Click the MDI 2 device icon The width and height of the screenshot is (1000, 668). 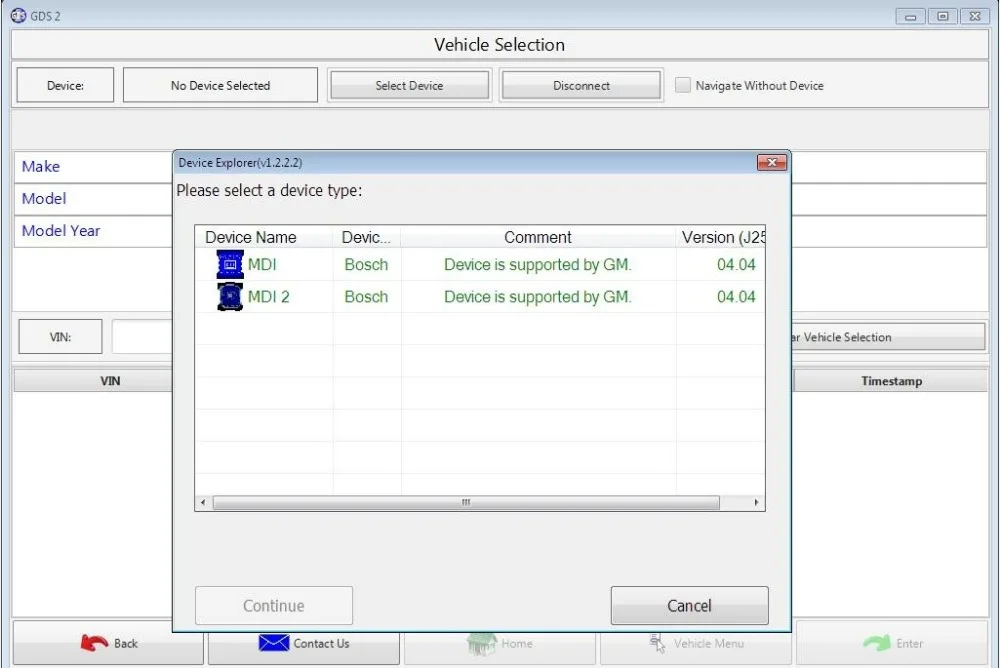point(230,296)
